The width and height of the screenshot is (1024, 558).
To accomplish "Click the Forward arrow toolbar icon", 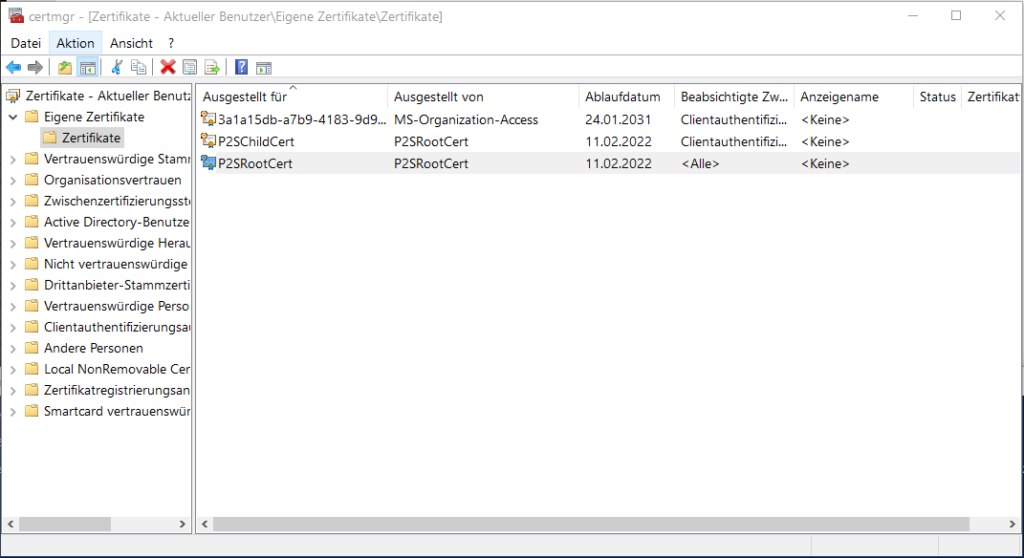I will [x=35, y=67].
